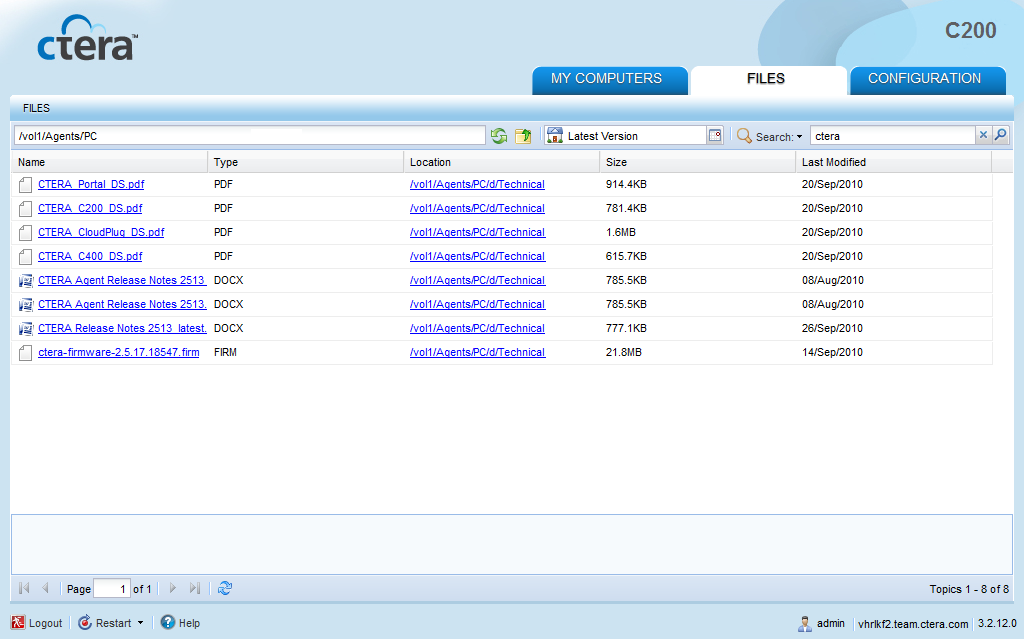Screen dimensions: 1024x639
Task: Select the FILES tab
Action: pos(768,80)
